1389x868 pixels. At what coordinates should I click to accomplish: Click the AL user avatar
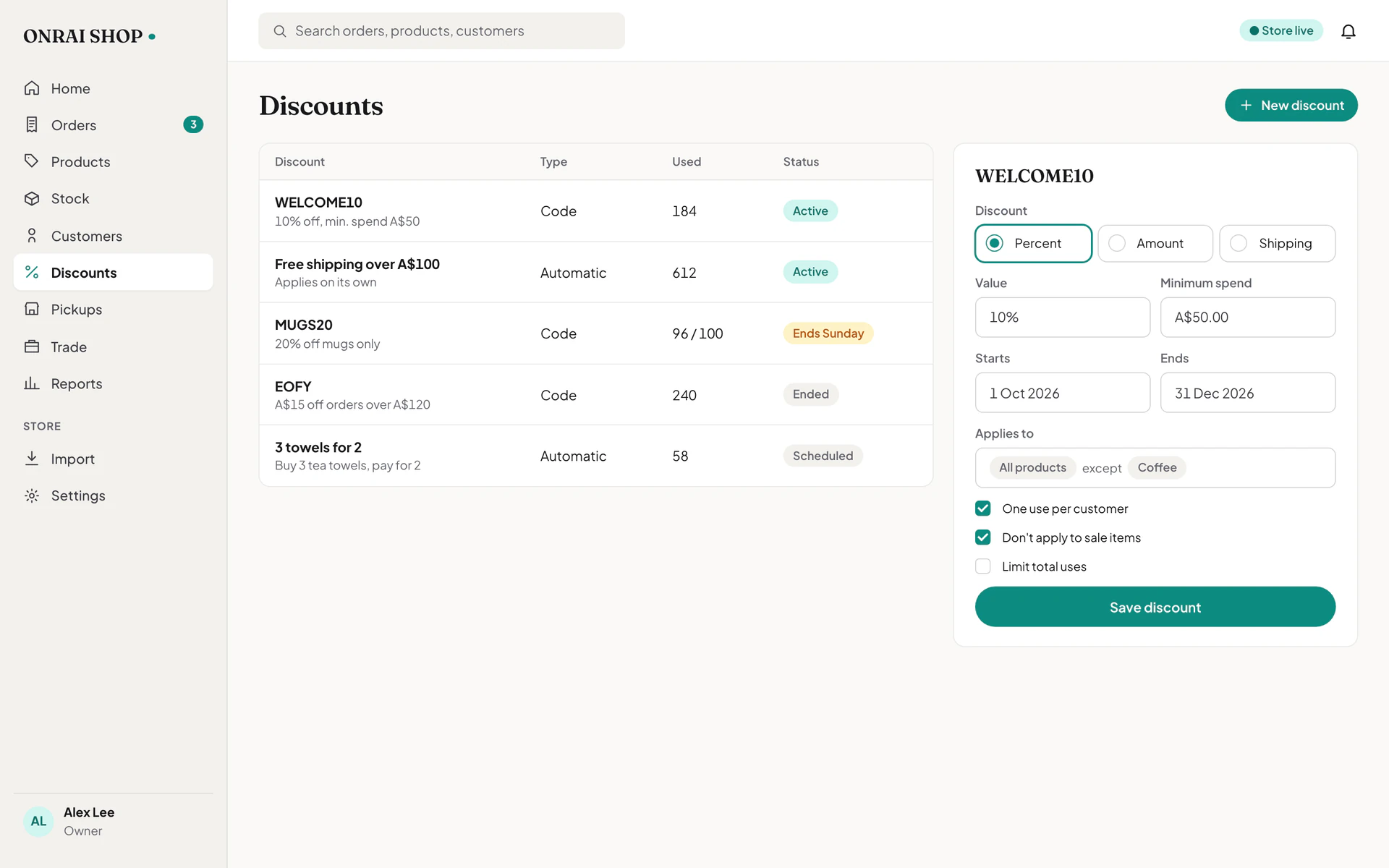pyautogui.click(x=38, y=822)
